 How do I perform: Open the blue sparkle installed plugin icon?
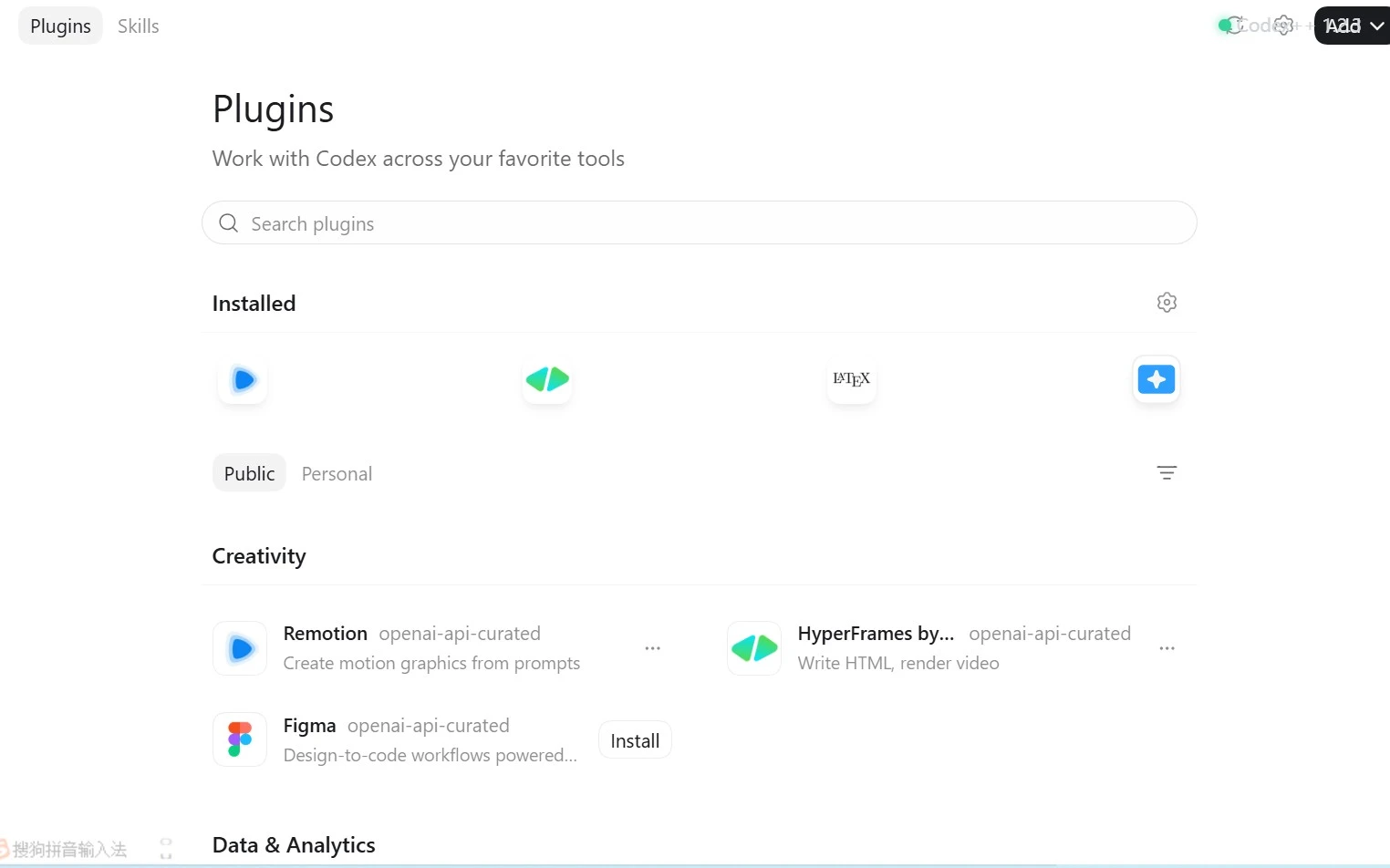1157,379
